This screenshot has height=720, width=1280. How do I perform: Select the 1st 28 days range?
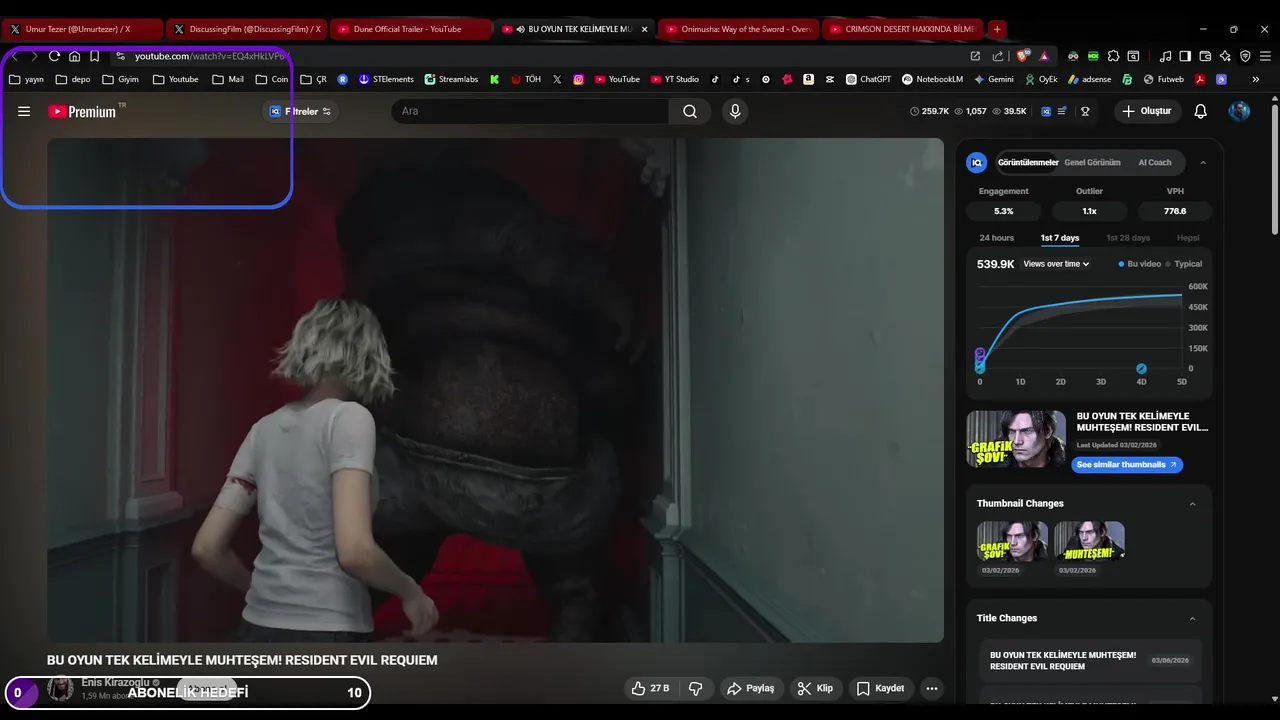1128,238
